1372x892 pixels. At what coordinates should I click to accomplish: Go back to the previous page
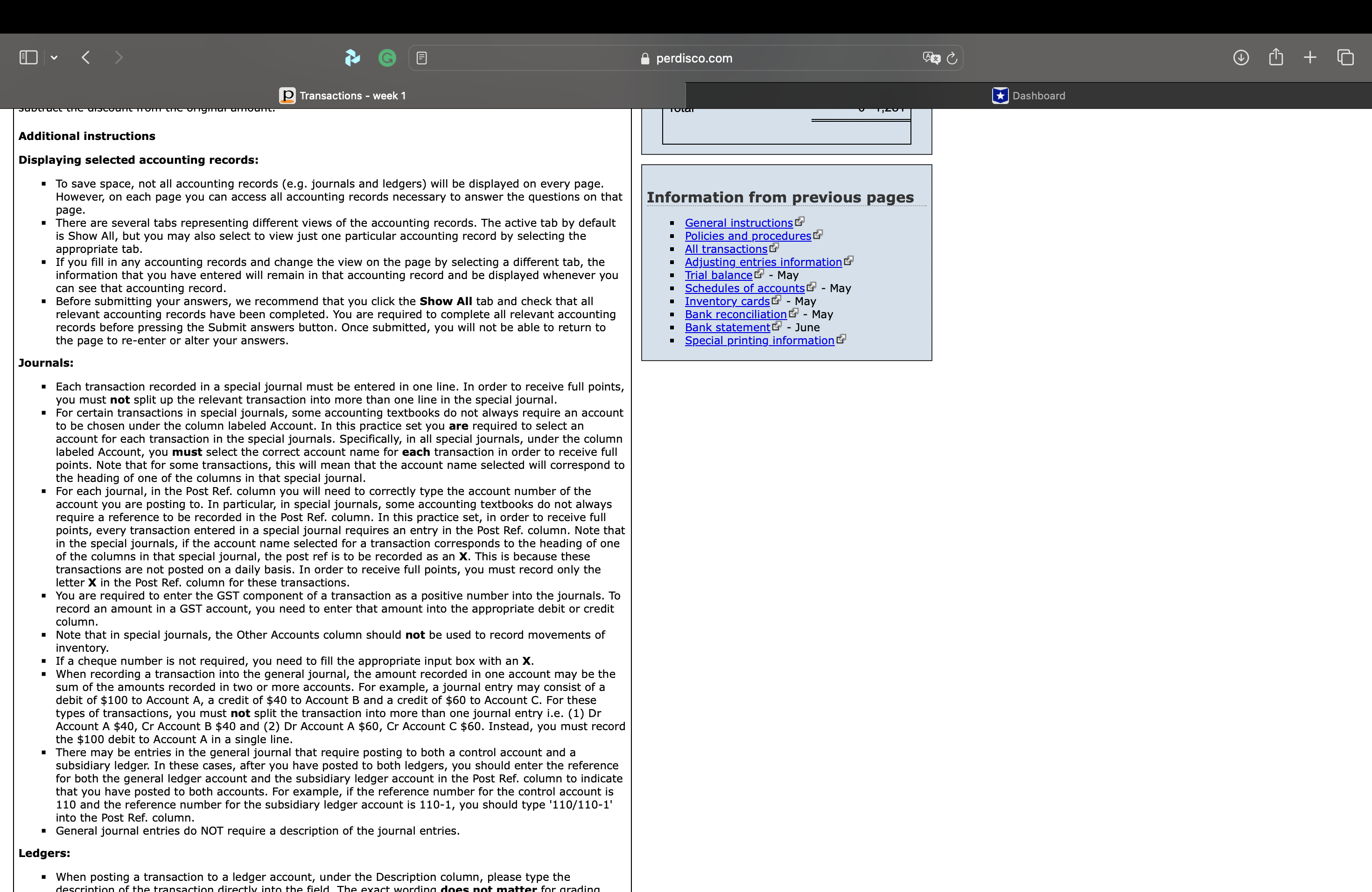pos(86,58)
